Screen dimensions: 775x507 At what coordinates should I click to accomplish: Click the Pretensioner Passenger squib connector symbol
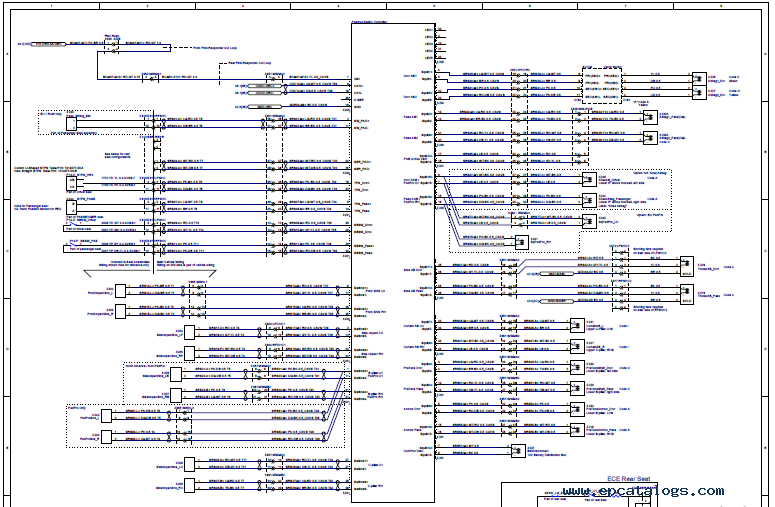(x=577, y=388)
